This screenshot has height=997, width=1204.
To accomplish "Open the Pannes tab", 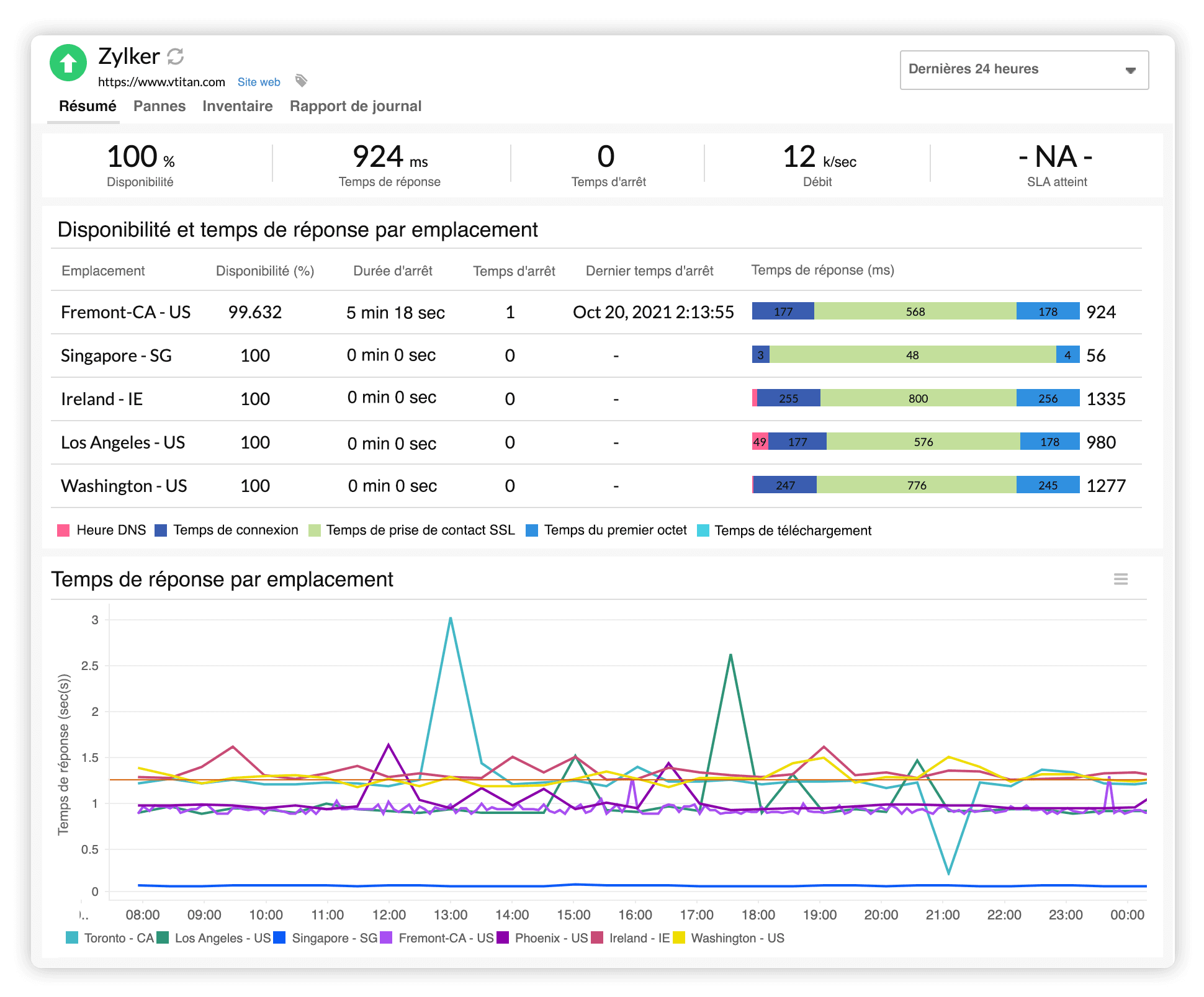I will 159,106.
